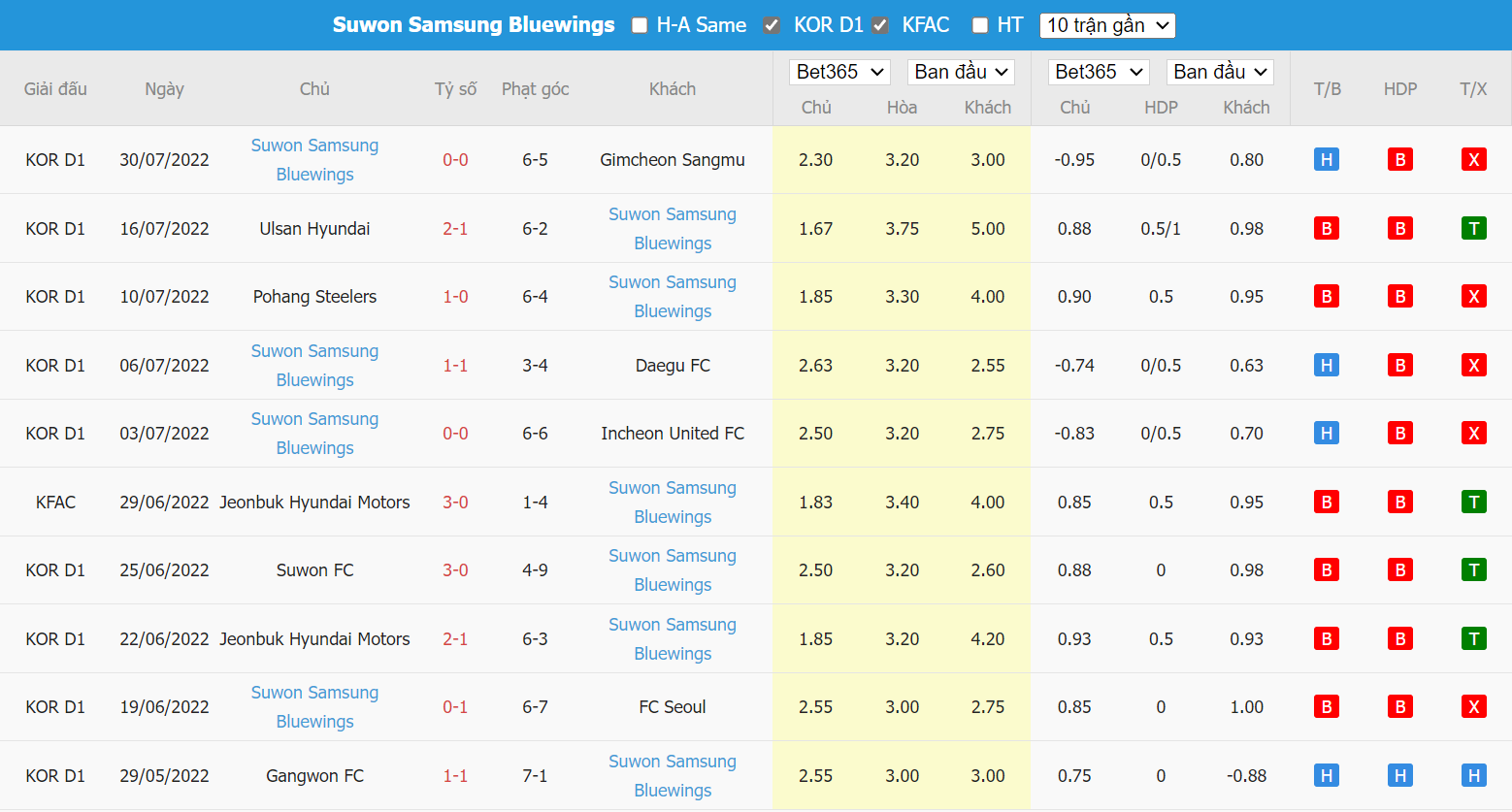
Task: Click X badge in T/X column for 30/07/2022 row
Action: pos(1474,159)
